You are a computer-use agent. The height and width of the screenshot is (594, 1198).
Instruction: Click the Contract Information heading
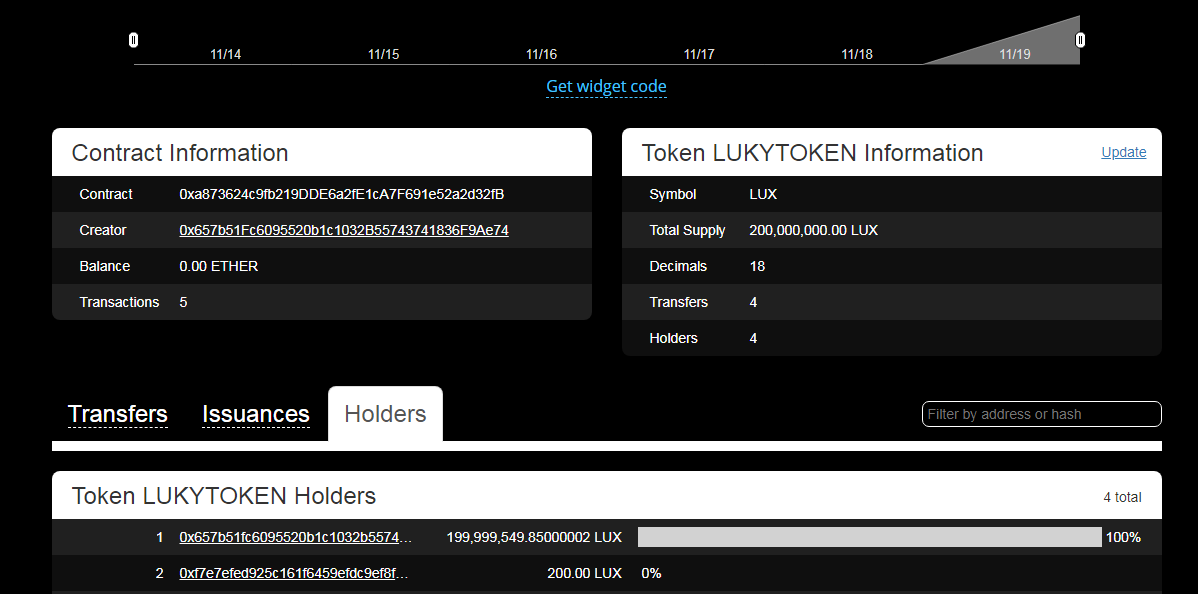(180, 153)
